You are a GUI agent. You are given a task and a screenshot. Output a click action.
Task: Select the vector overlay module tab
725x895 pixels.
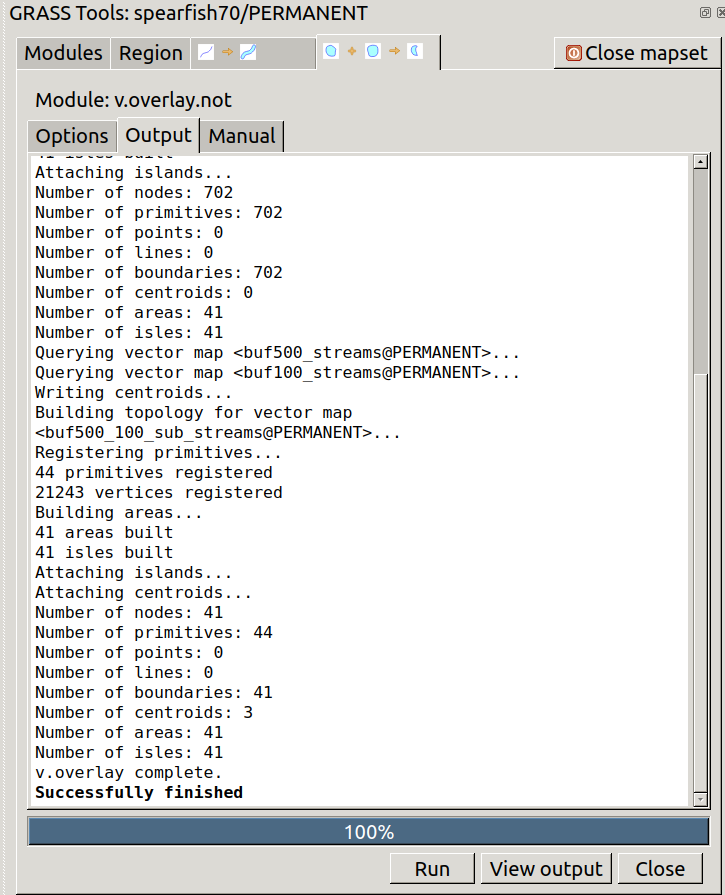pos(378,51)
